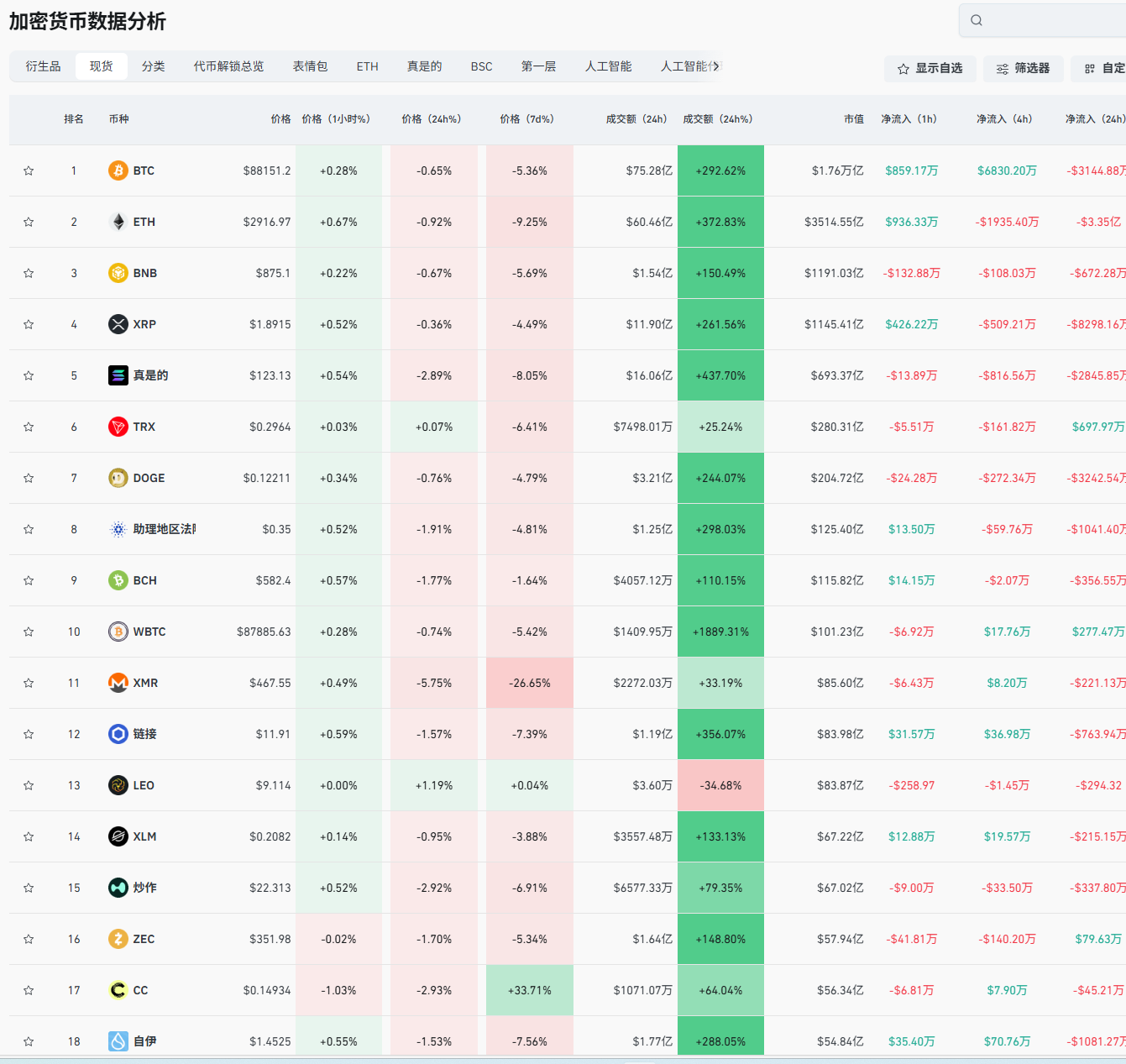This screenshot has height=1064, width=1126.
Task: Star BTC as a favorite
Action: (29, 170)
